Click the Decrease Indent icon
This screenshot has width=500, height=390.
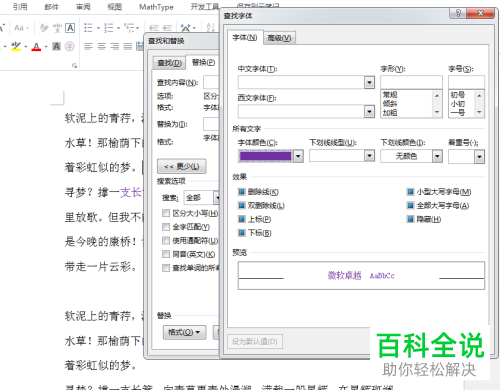pos(154,28)
